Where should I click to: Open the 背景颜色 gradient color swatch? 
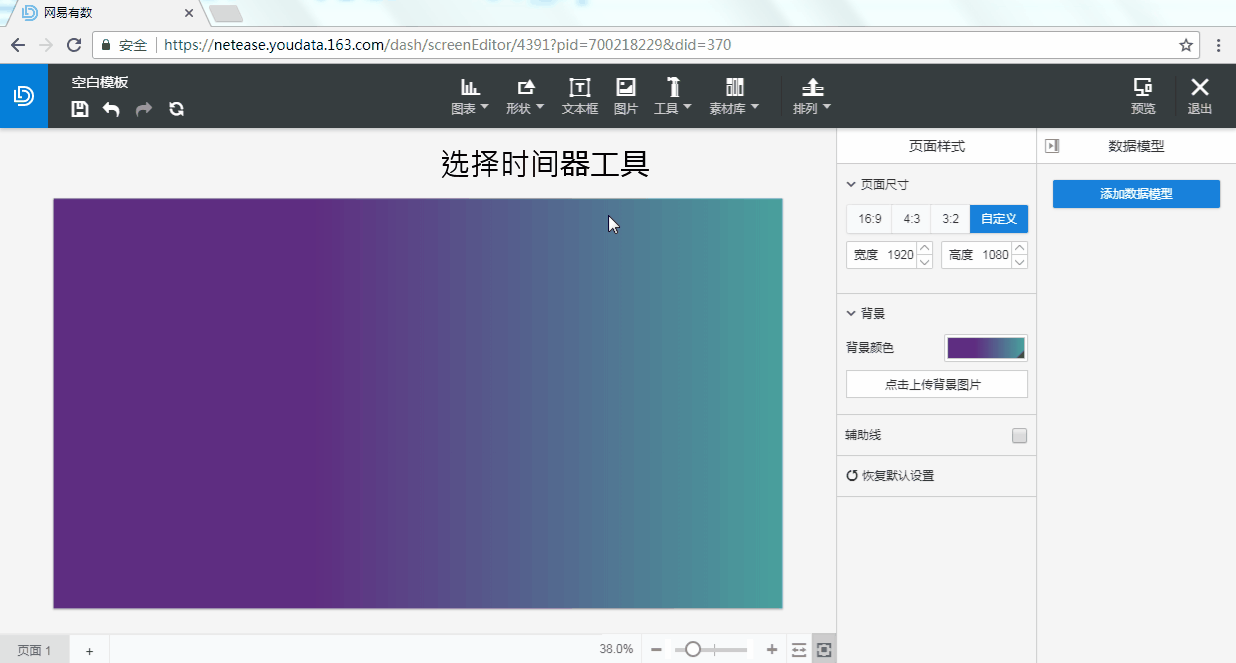pyautogui.click(x=986, y=348)
